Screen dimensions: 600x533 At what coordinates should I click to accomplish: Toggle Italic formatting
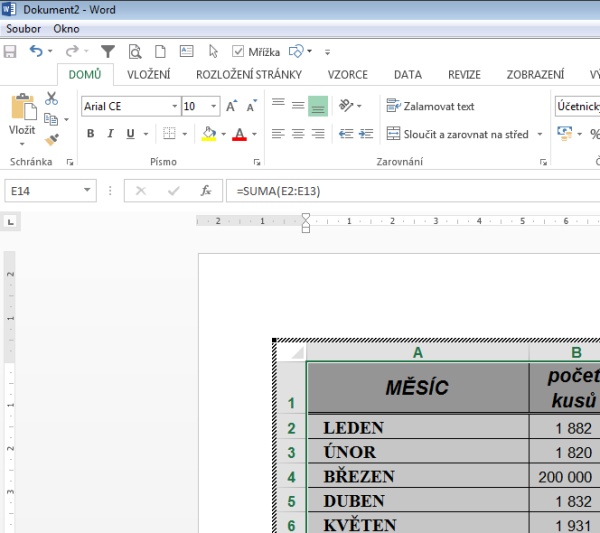[x=111, y=134]
